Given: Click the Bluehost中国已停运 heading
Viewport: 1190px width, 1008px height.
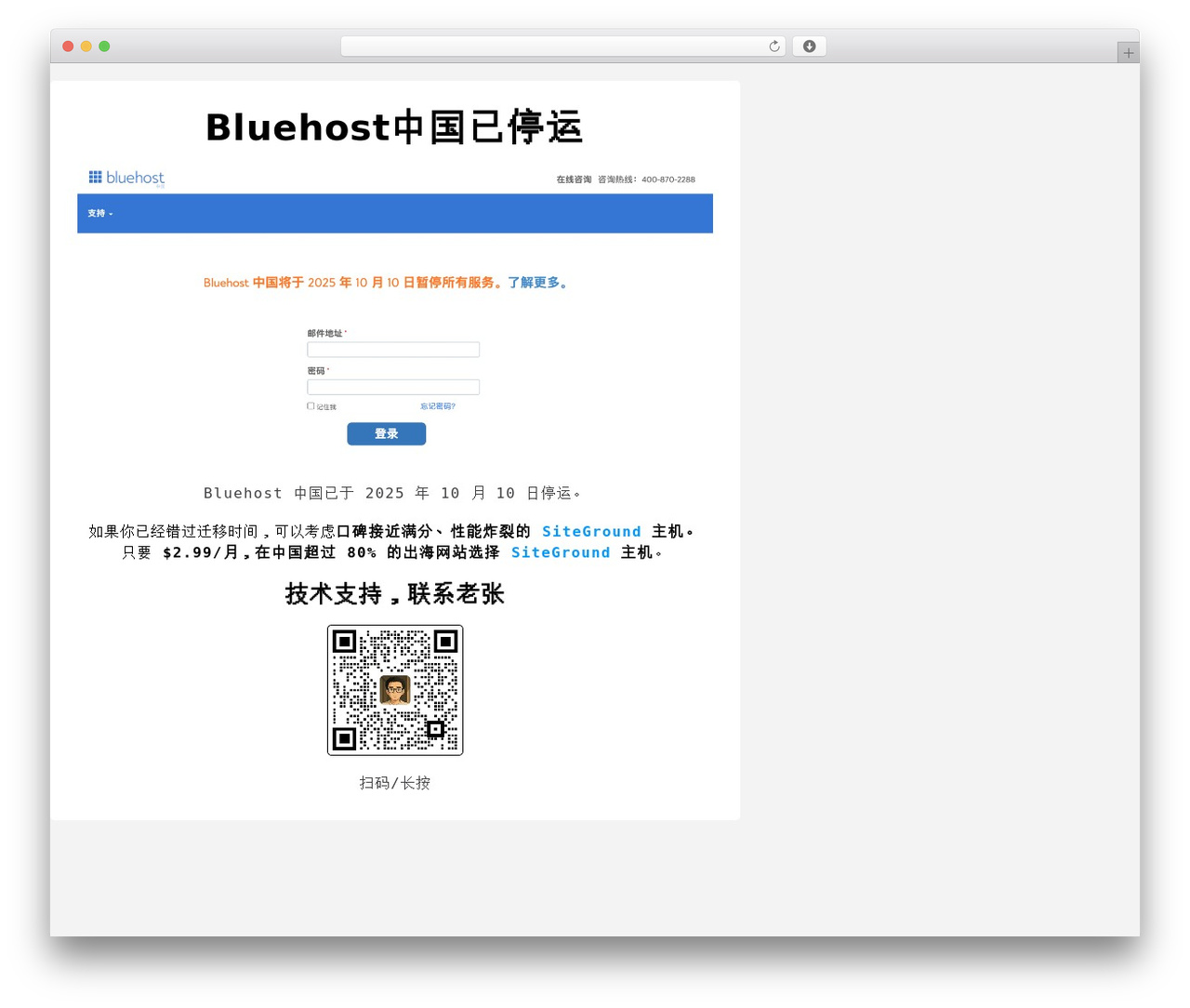Looking at the screenshot, I should (x=394, y=127).
